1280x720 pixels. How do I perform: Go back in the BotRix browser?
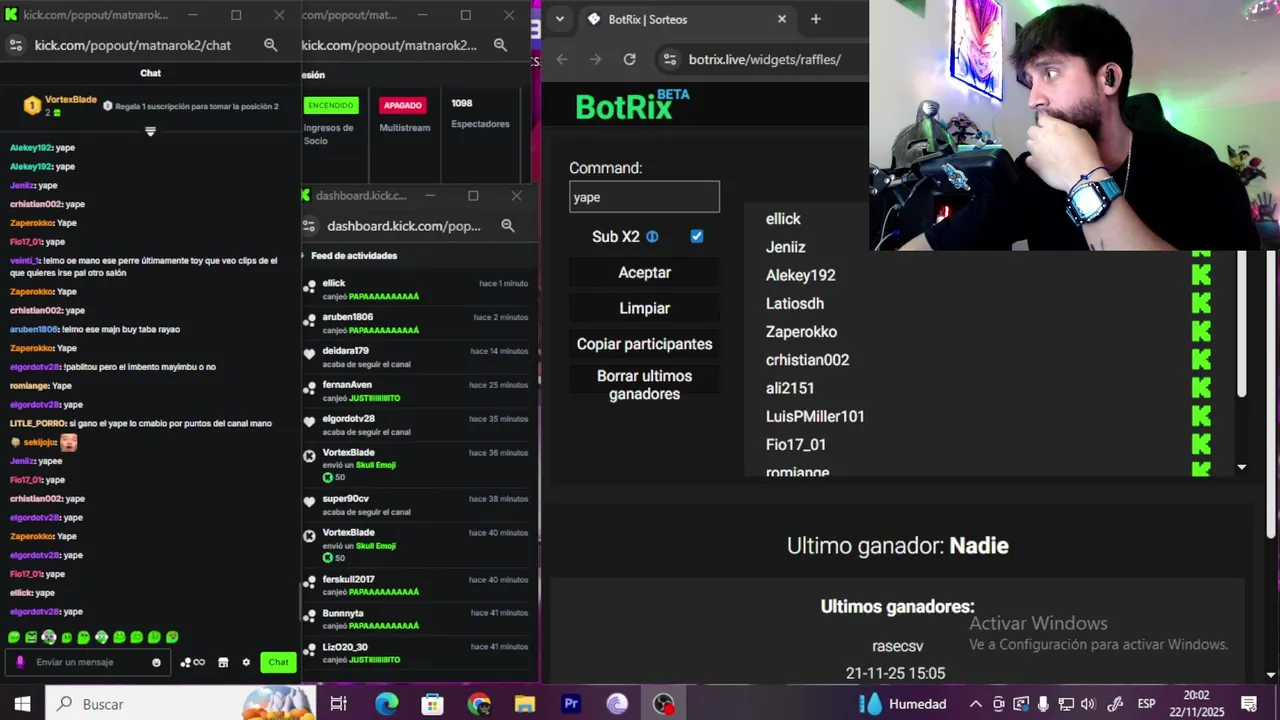click(562, 59)
